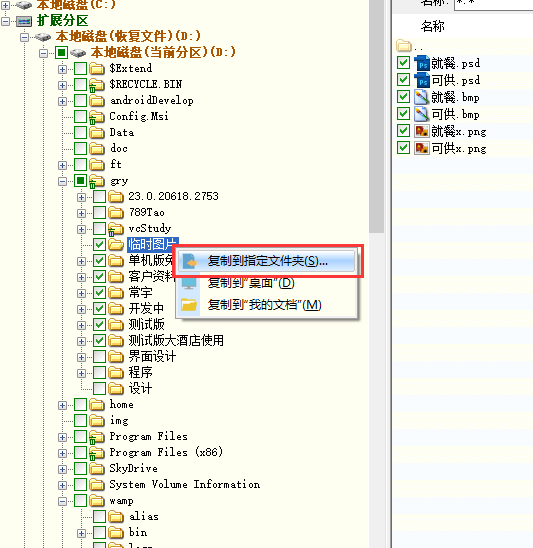Click the tree panel vertical scrollbar thumb
533x548 pixels.
376,115
